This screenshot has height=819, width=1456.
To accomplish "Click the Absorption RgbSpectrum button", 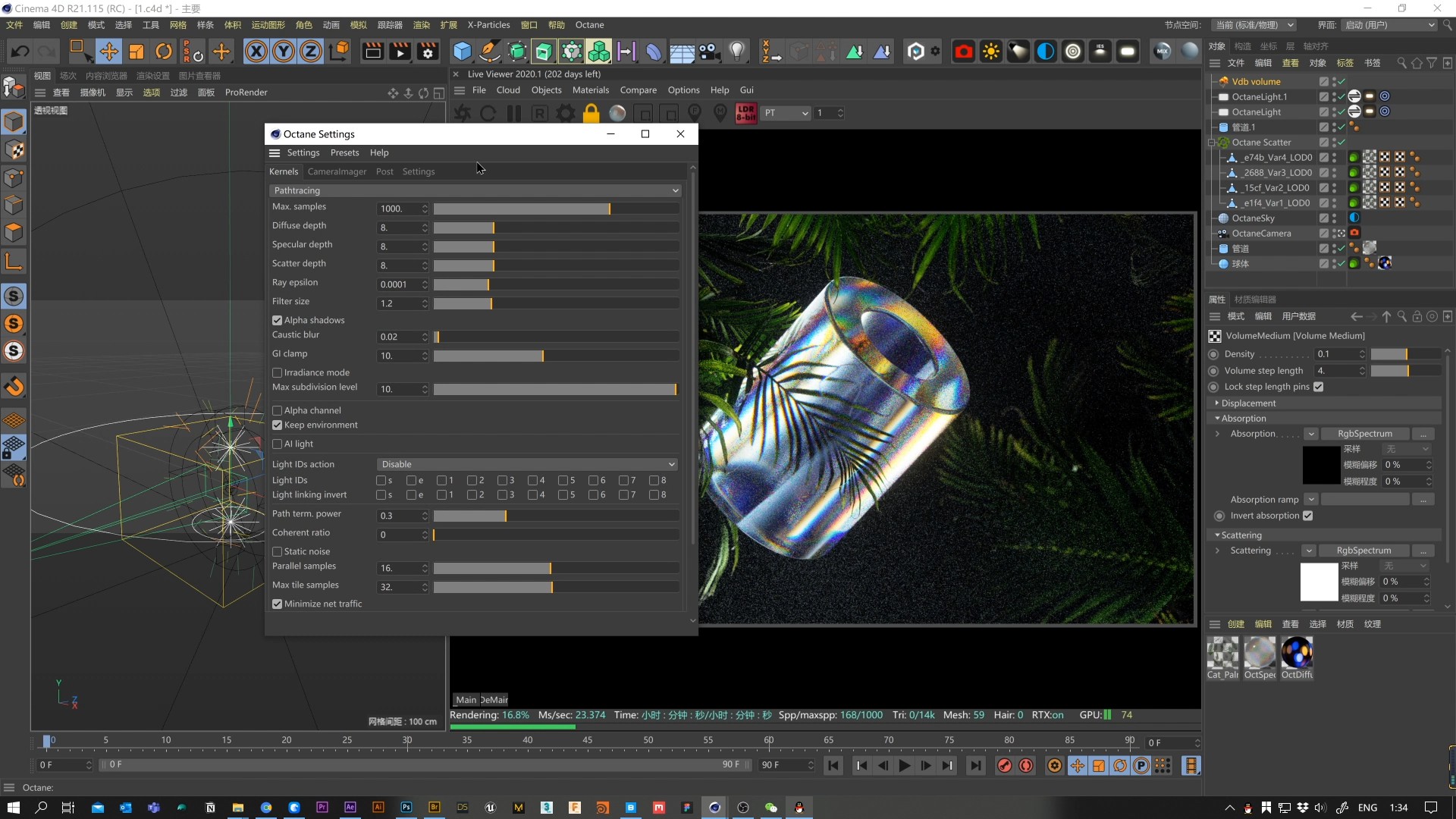I will tap(1365, 434).
